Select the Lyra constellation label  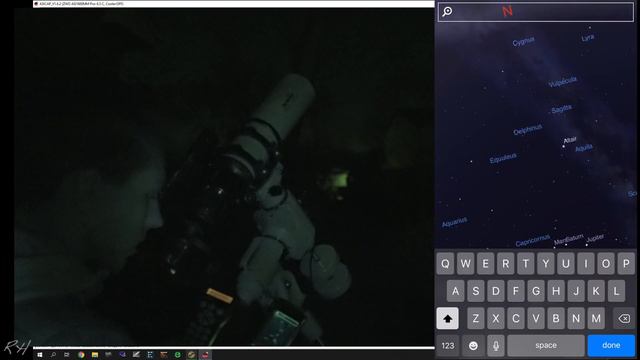coord(588,38)
